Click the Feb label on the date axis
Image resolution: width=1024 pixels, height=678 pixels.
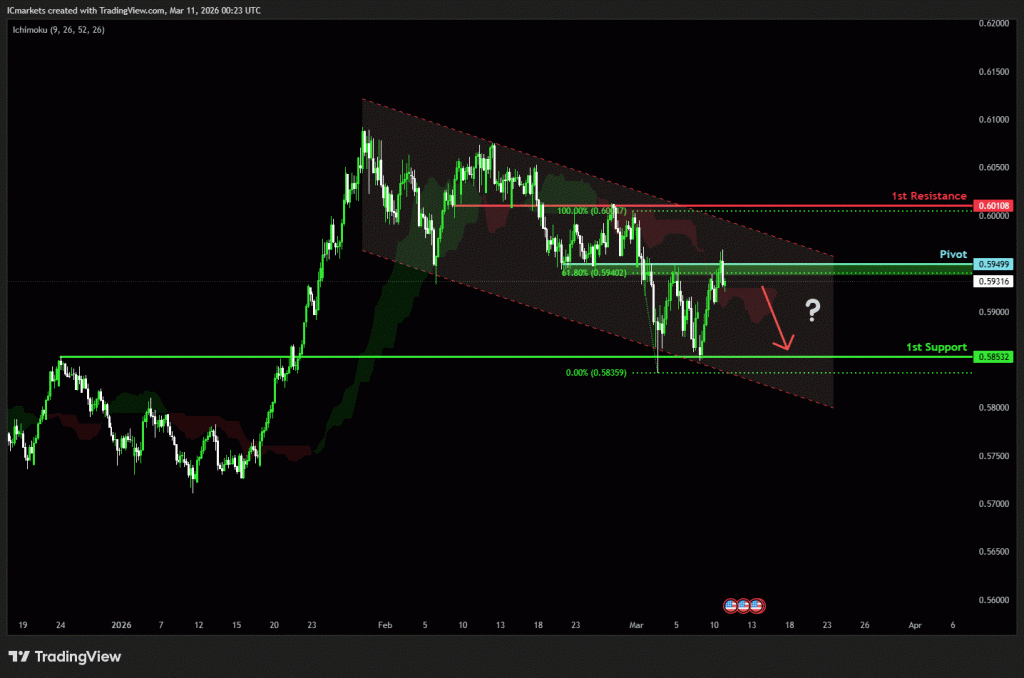tap(385, 624)
